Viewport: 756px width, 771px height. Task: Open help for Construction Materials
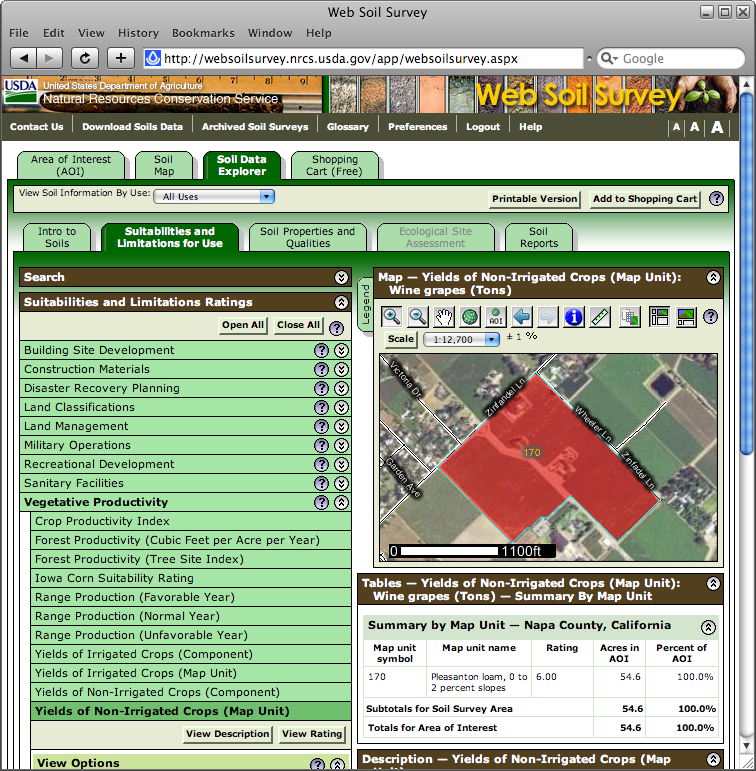point(321,369)
